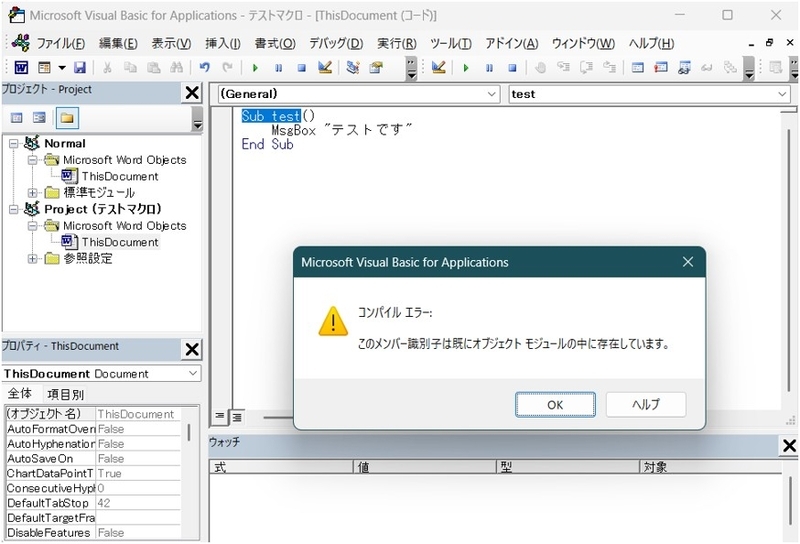This screenshot has width=800, height=544.
Task: Click the Quick Watch icon
Action: [x=707, y=67]
